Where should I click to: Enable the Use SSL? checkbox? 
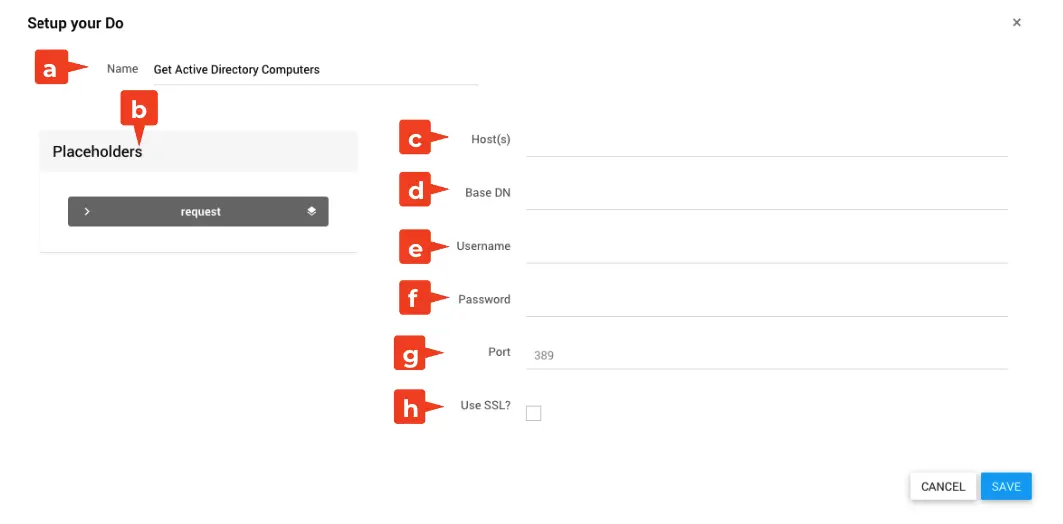(x=533, y=413)
